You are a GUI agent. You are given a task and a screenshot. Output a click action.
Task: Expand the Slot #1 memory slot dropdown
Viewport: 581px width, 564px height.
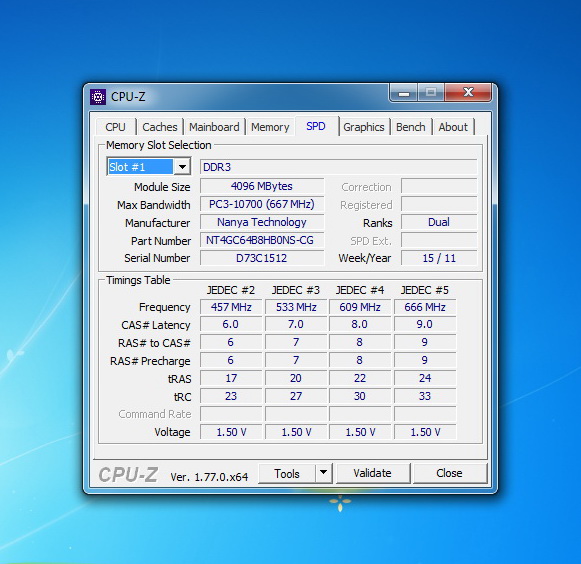[x=182, y=167]
